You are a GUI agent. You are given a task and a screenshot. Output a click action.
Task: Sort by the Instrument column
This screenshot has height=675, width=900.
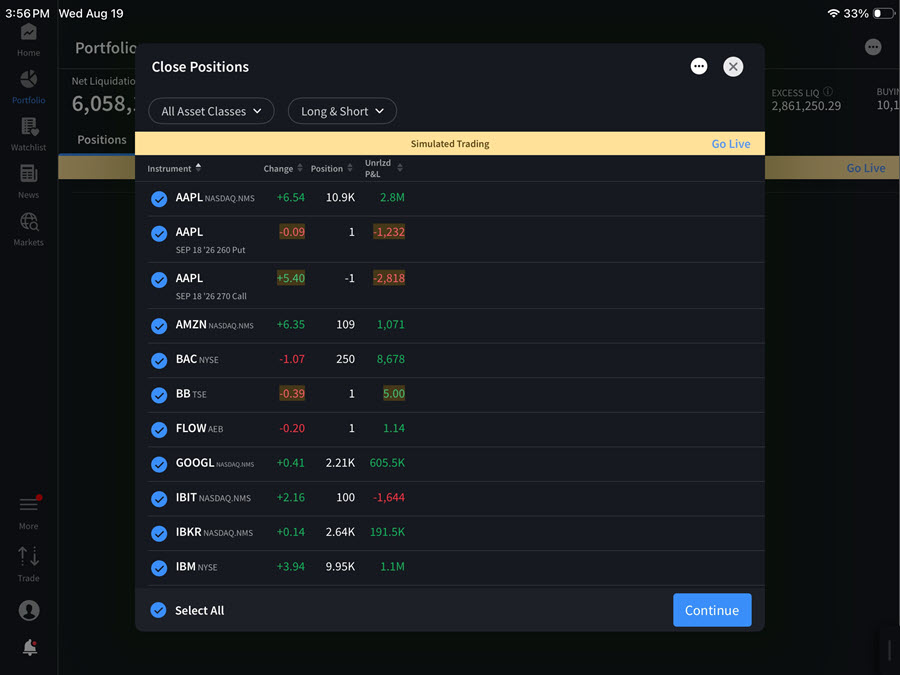[x=174, y=168]
